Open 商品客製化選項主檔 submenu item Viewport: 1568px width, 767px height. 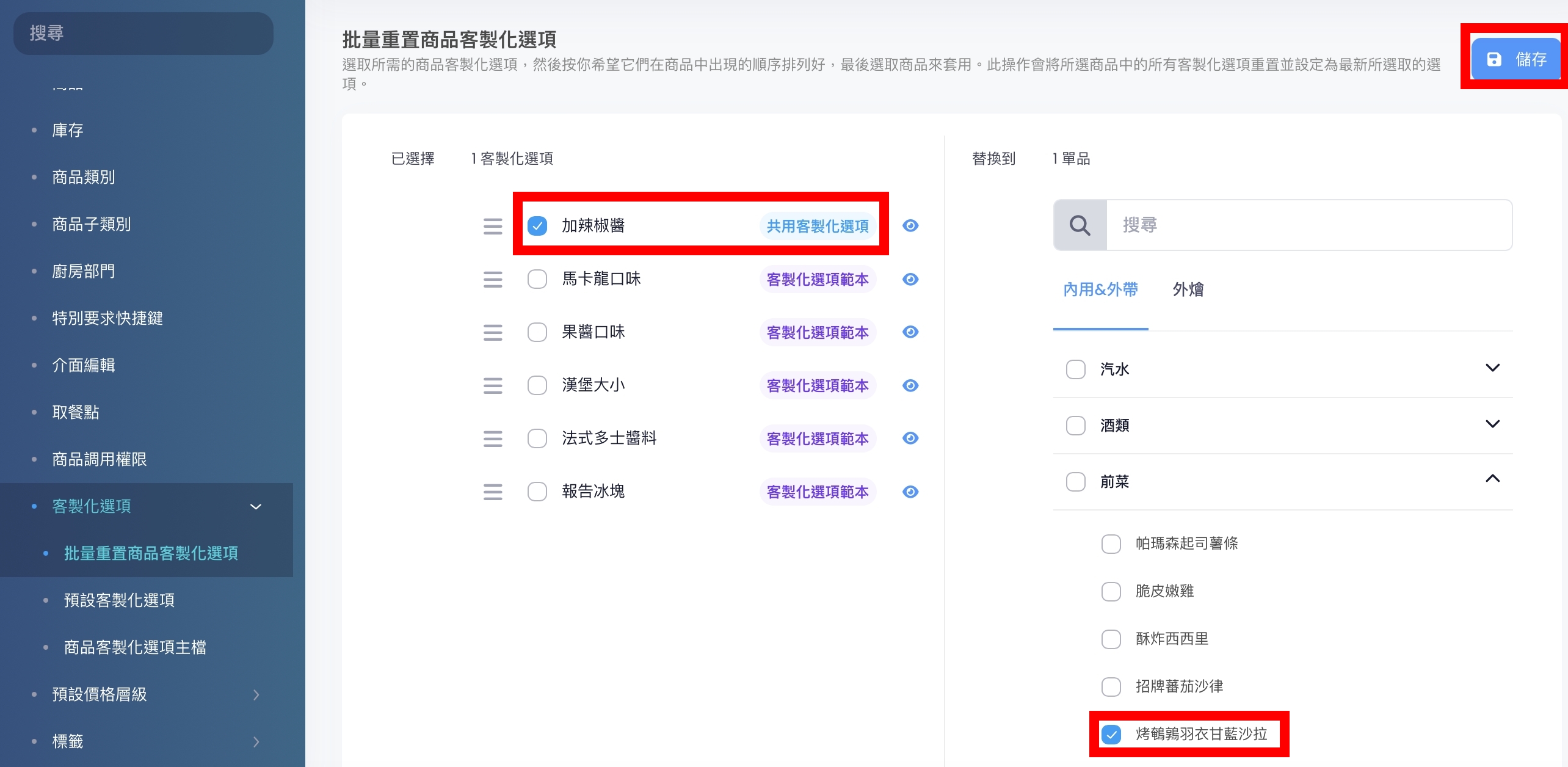135,647
